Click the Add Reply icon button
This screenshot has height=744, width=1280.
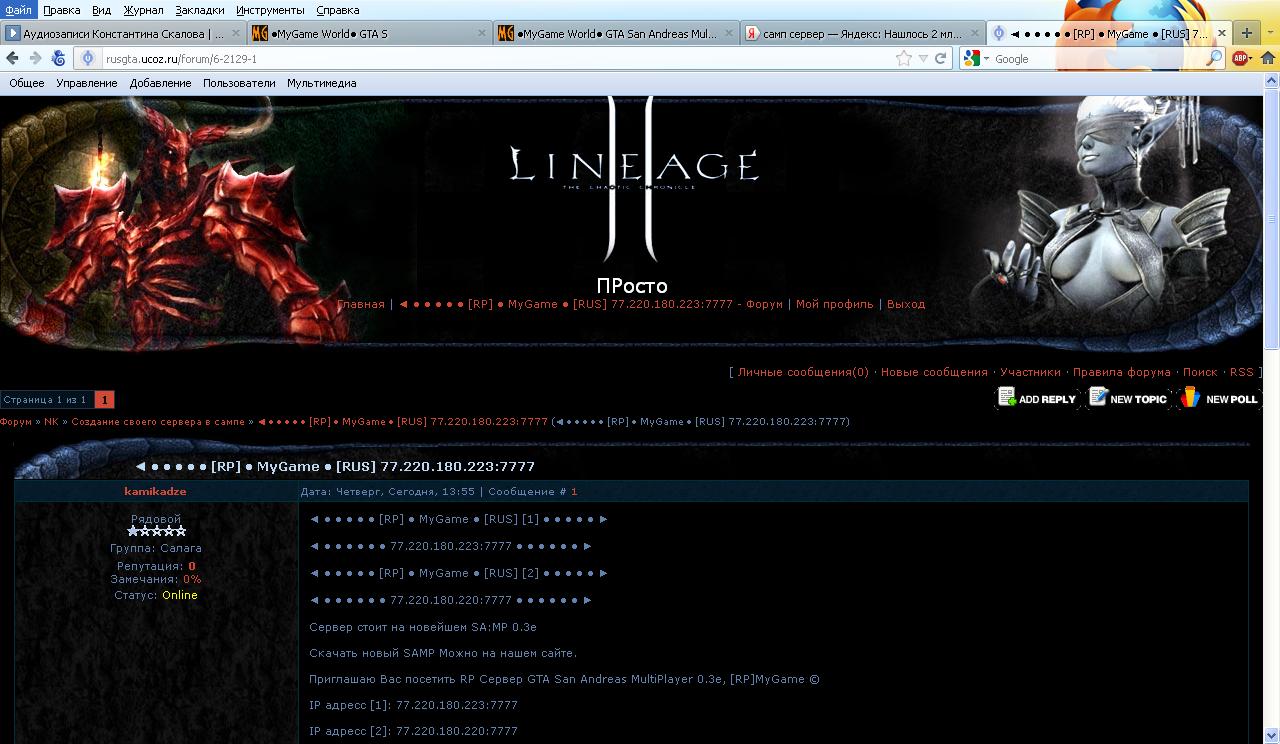1037,398
